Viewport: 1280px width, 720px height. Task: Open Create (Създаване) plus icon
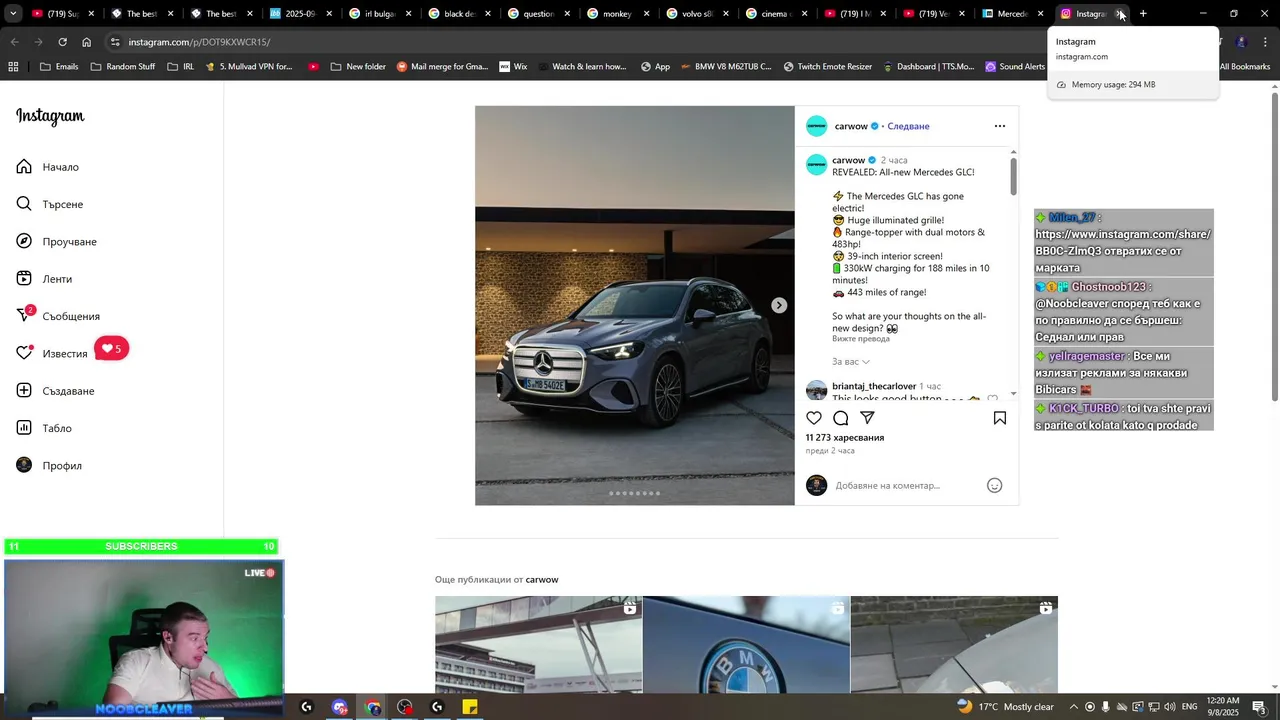[24, 390]
